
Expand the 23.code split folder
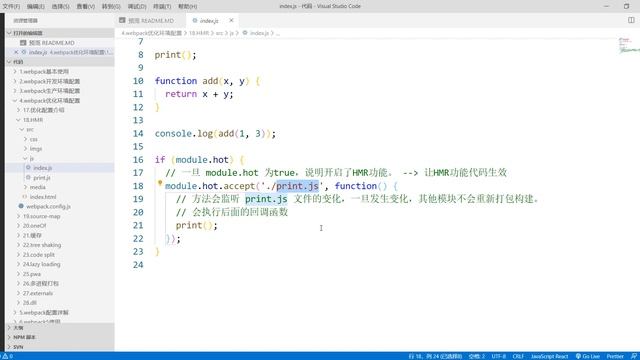(60, 255)
